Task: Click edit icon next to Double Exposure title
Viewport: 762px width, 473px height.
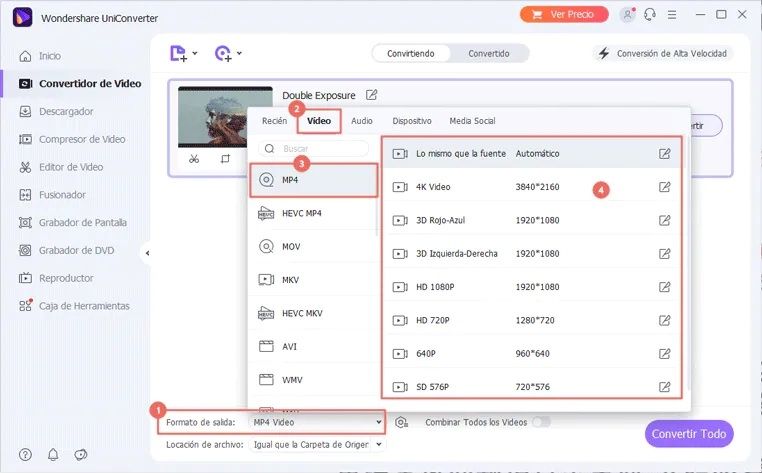Action: pyautogui.click(x=372, y=95)
